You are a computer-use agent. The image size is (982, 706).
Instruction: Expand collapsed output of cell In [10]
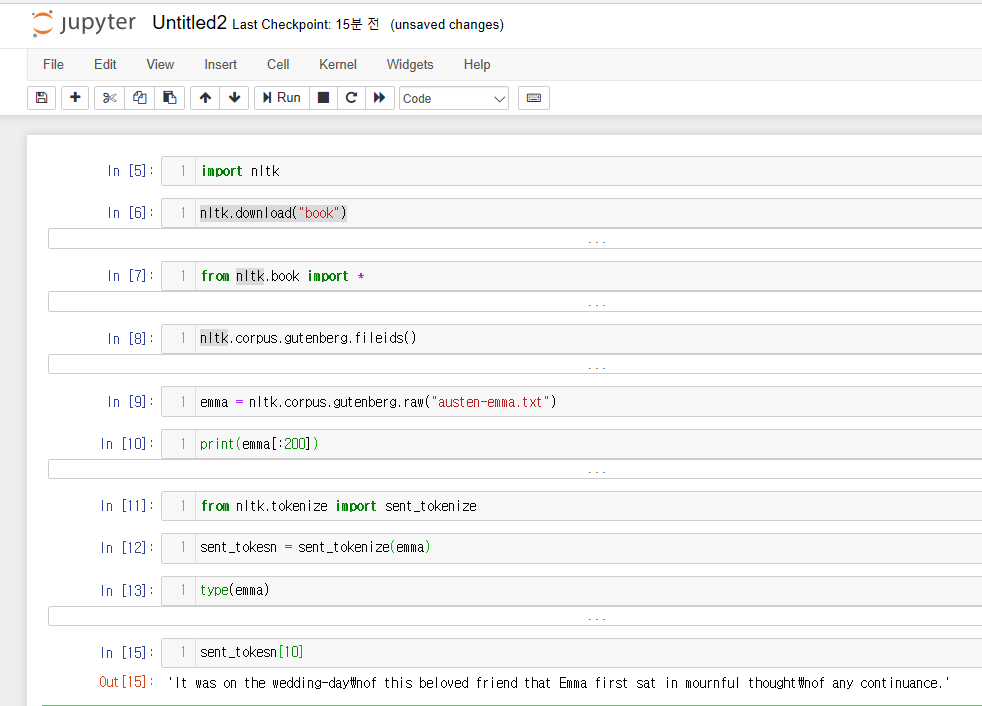click(515, 469)
